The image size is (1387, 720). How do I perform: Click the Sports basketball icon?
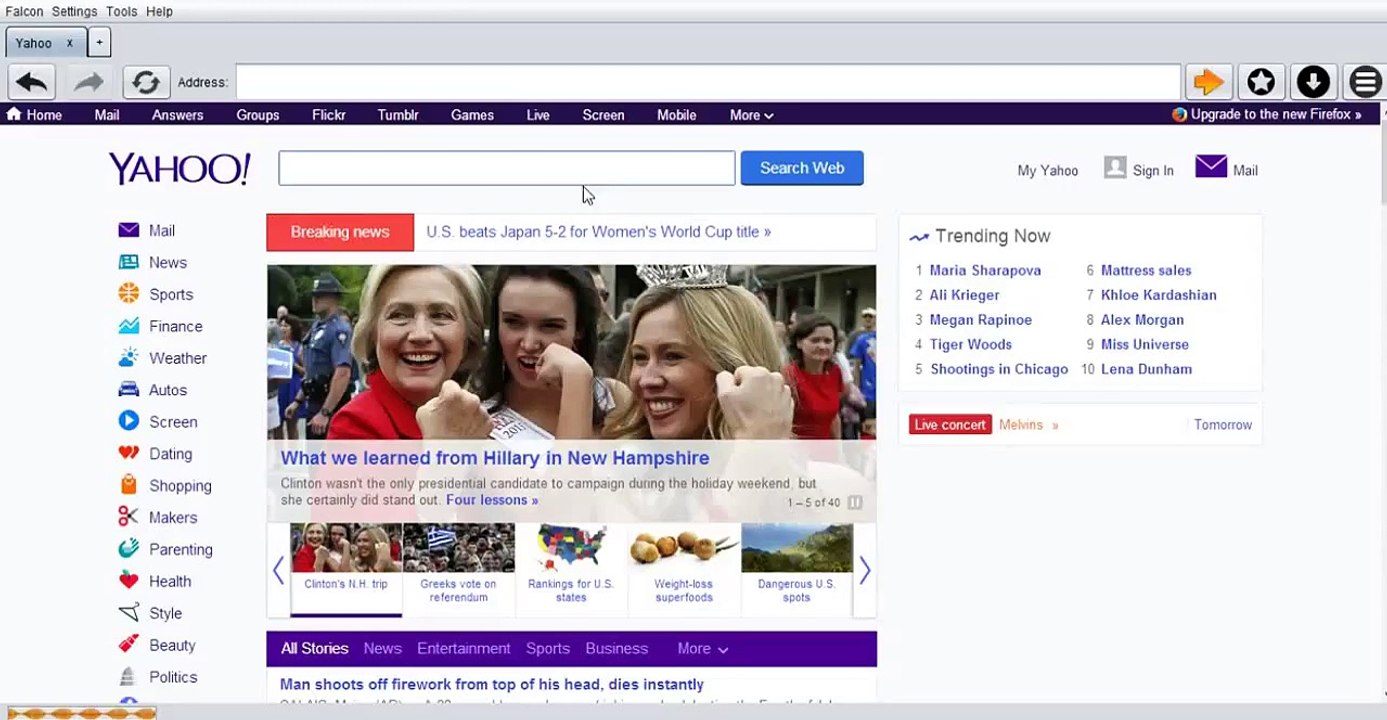tap(128, 294)
